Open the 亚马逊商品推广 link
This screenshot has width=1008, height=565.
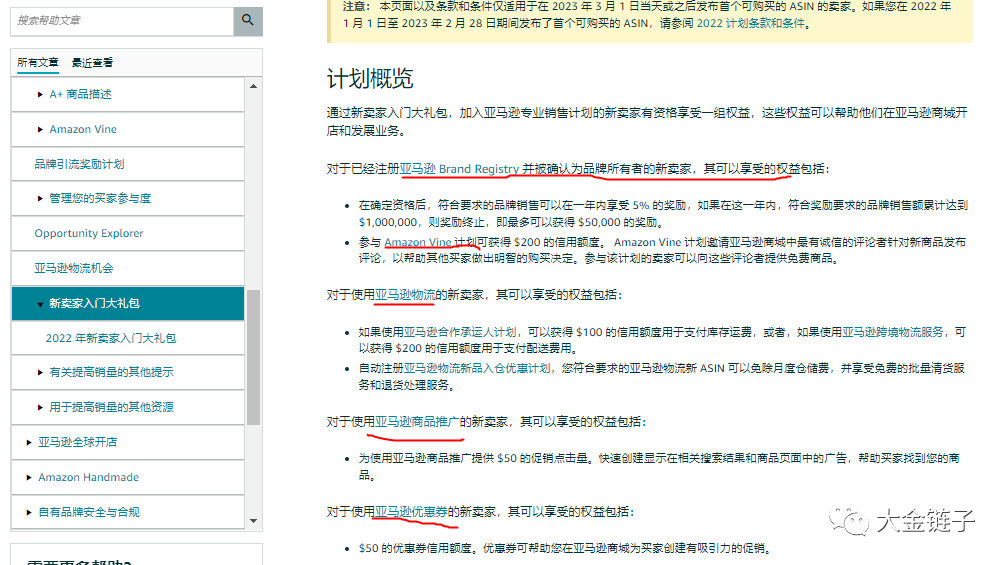[x=417, y=422]
